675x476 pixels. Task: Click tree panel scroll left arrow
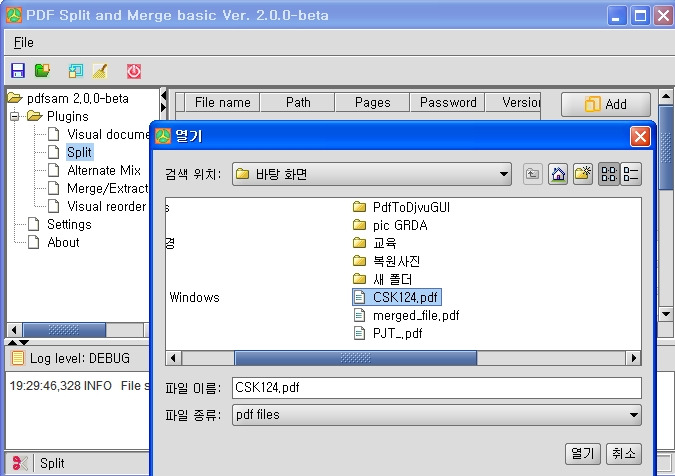[x=14, y=330]
